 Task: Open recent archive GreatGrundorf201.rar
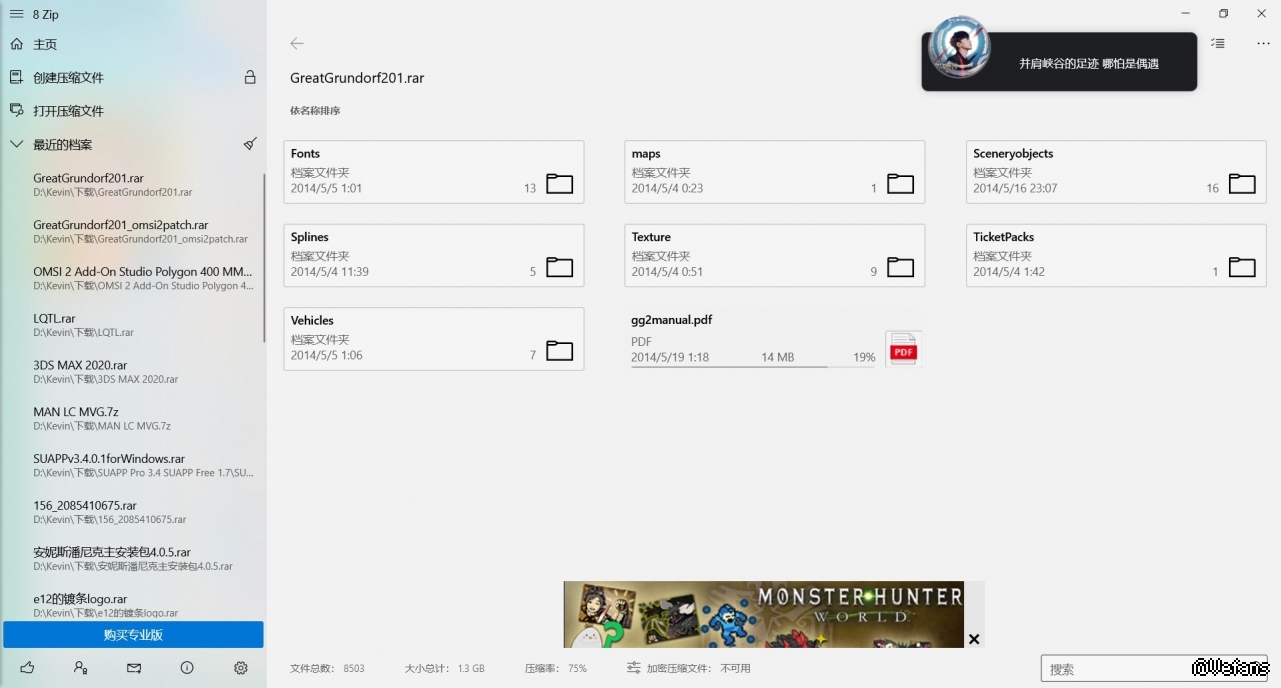pyautogui.click(x=133, y=185)
